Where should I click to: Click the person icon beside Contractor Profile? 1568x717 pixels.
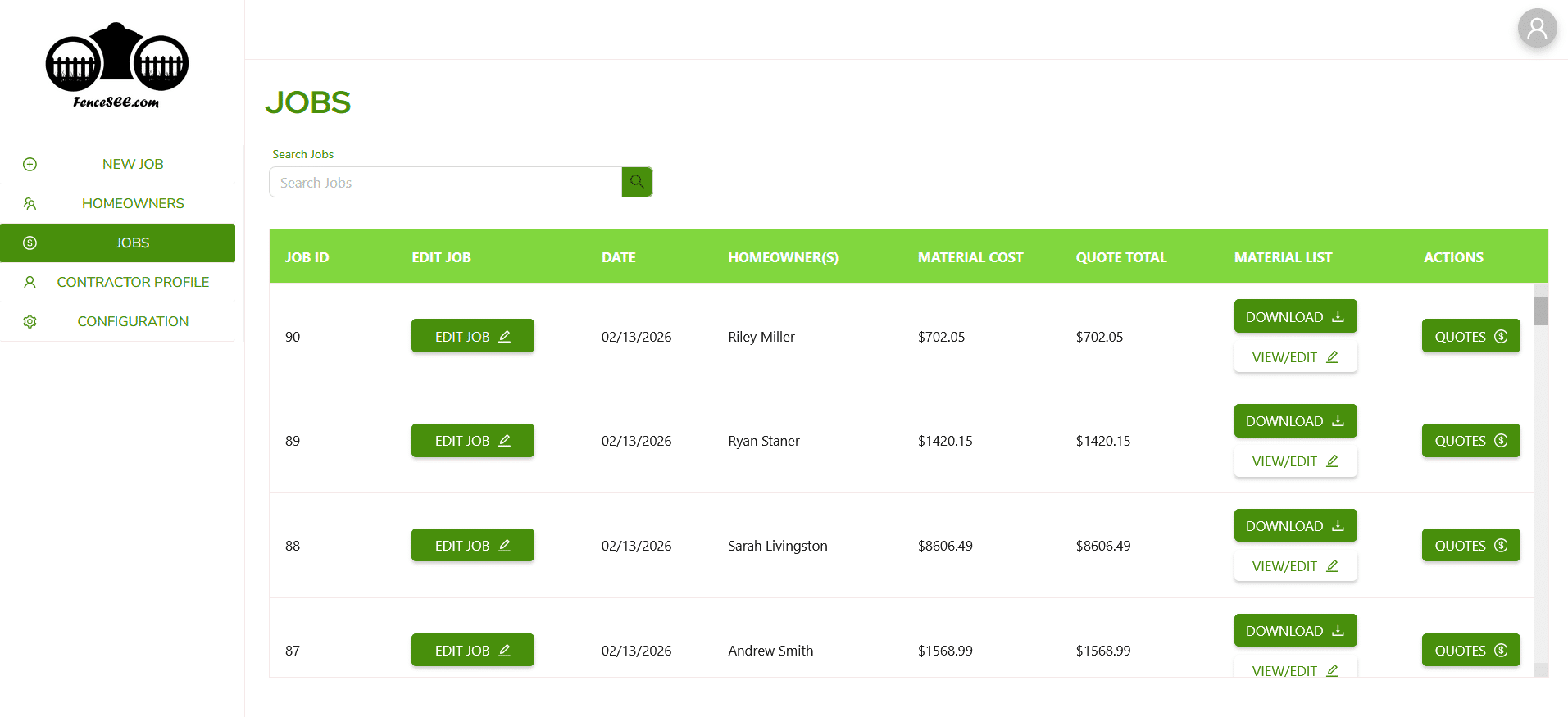coord(30,282)
